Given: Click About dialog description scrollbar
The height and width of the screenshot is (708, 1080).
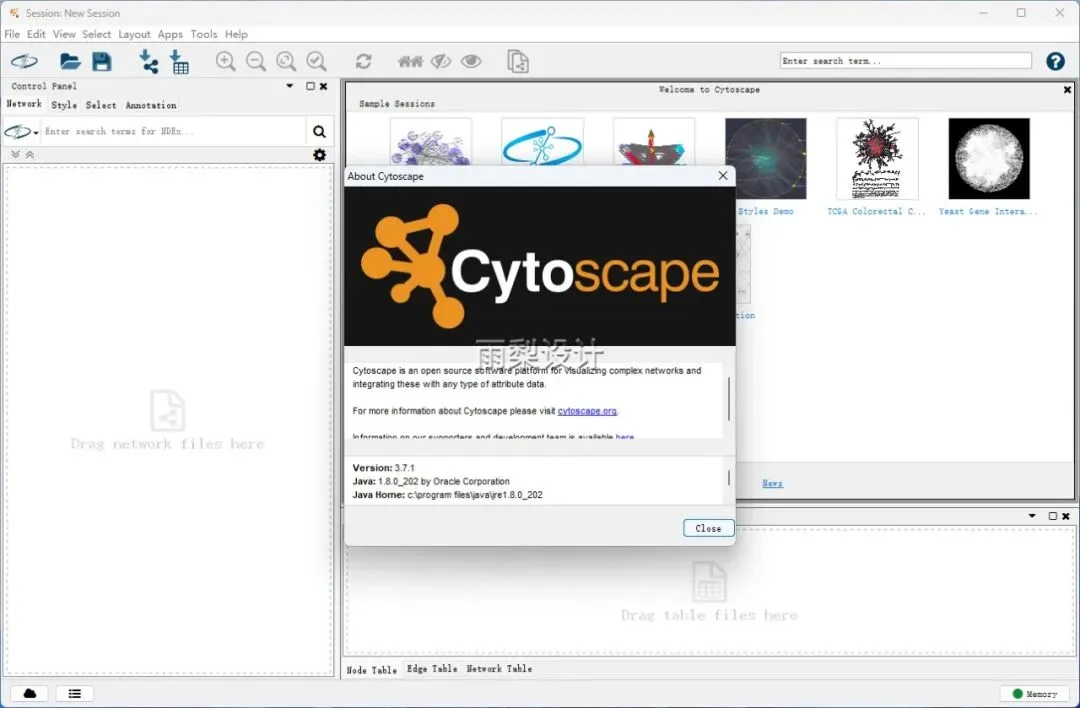Looking at the screenshot, I should [729, 398].
